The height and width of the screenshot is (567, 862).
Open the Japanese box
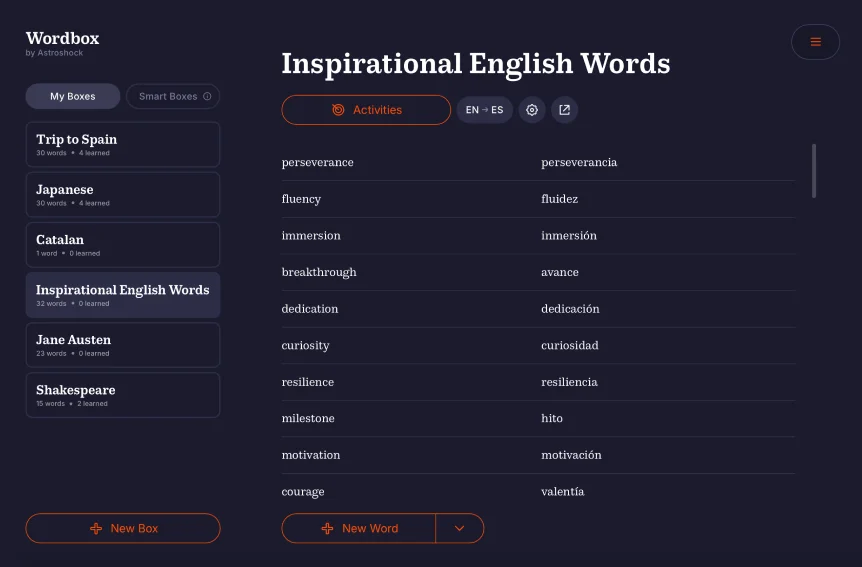(x=123, y=195)
